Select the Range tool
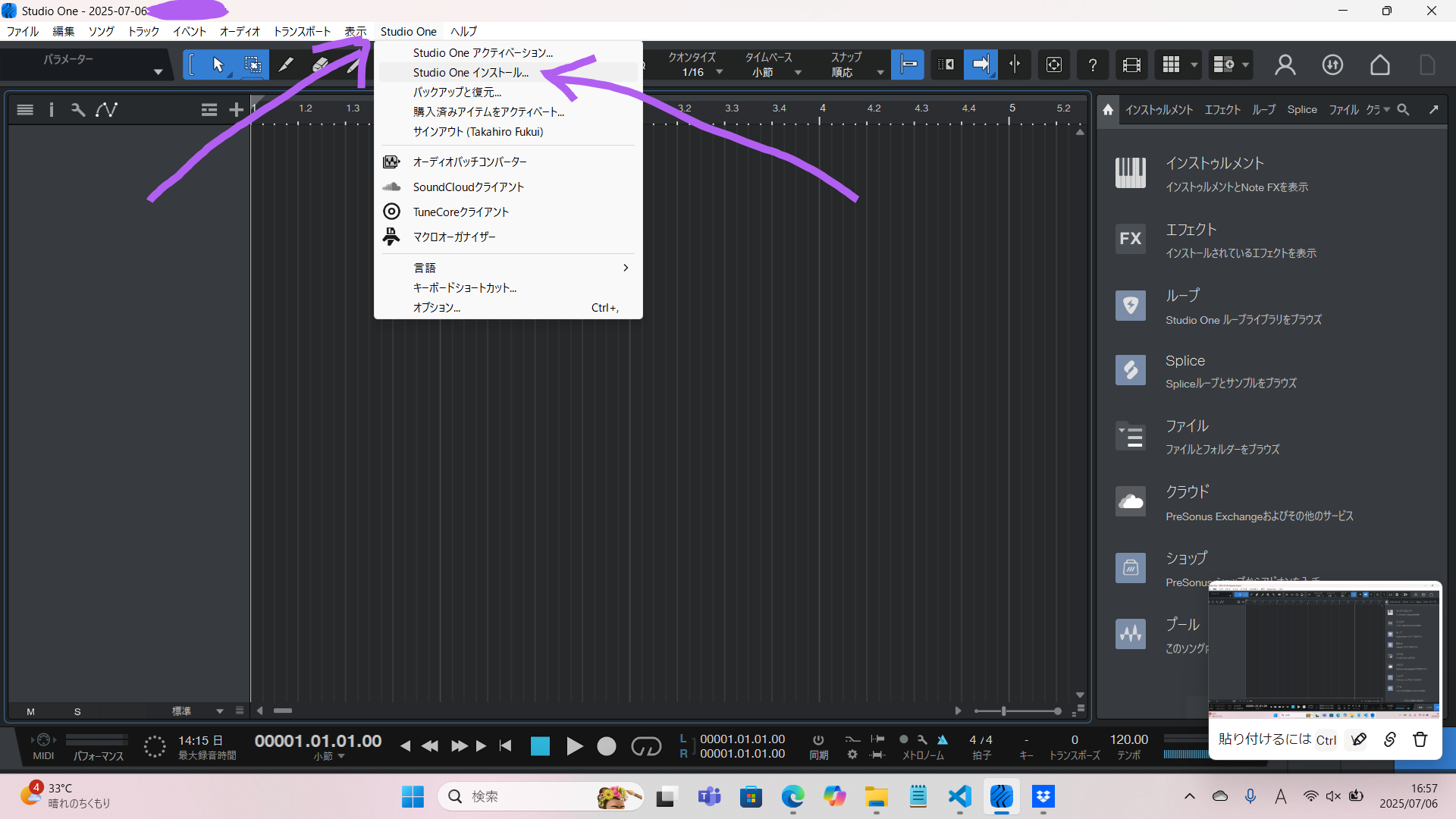1456x819 pixels. (253, 64)
